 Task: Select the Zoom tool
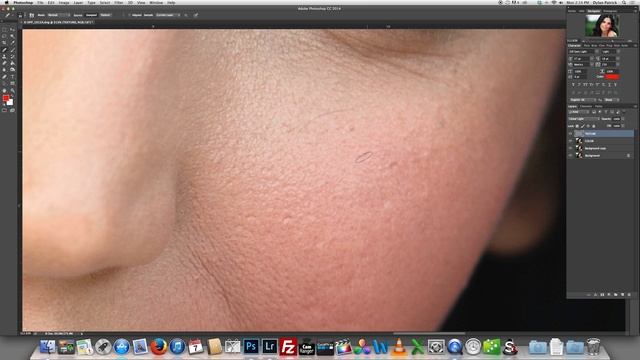click(13, 91)
